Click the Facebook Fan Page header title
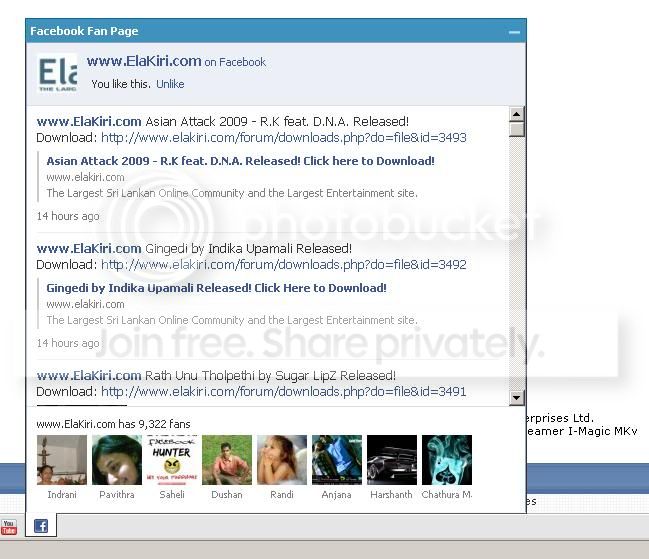Screen dimensions: 649x559 point(84,31)
